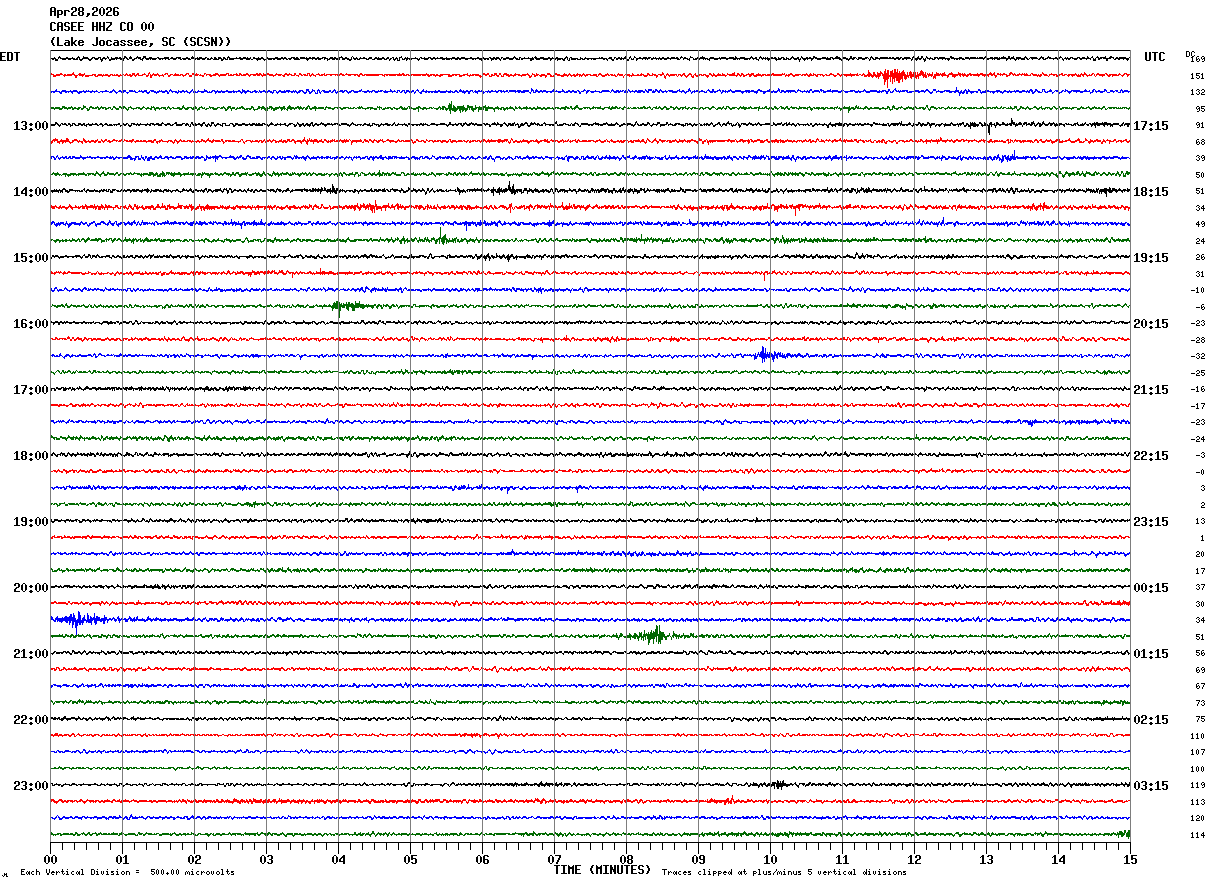The image size is (1210, 886).
Task: Click the EDT timezone label
Action: click(x=10, y=57)
